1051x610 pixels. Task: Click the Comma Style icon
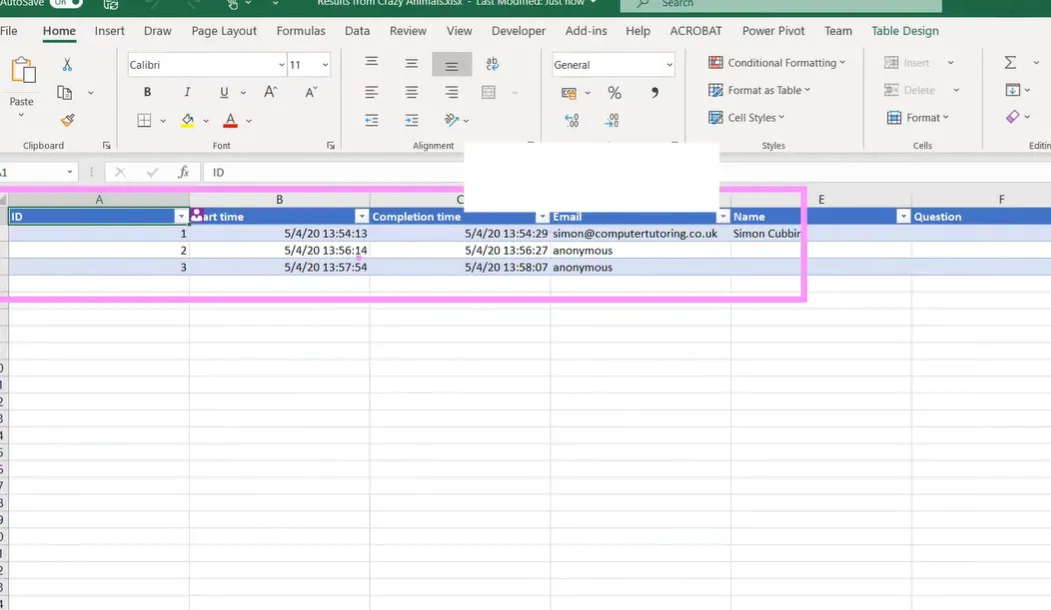pos(654,93)
